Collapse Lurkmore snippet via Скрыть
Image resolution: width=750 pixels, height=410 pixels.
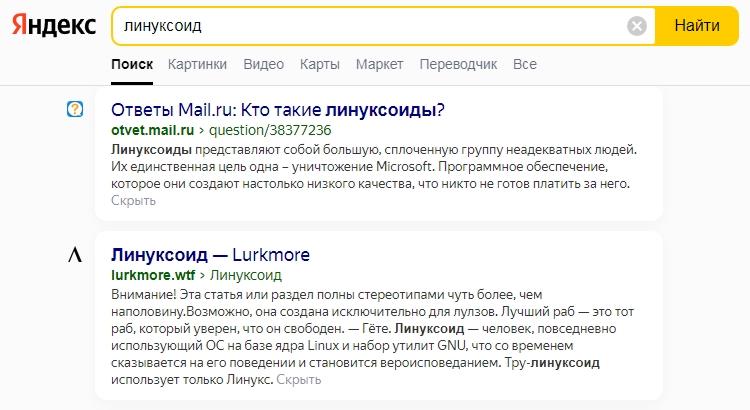[x=298, y=381]
